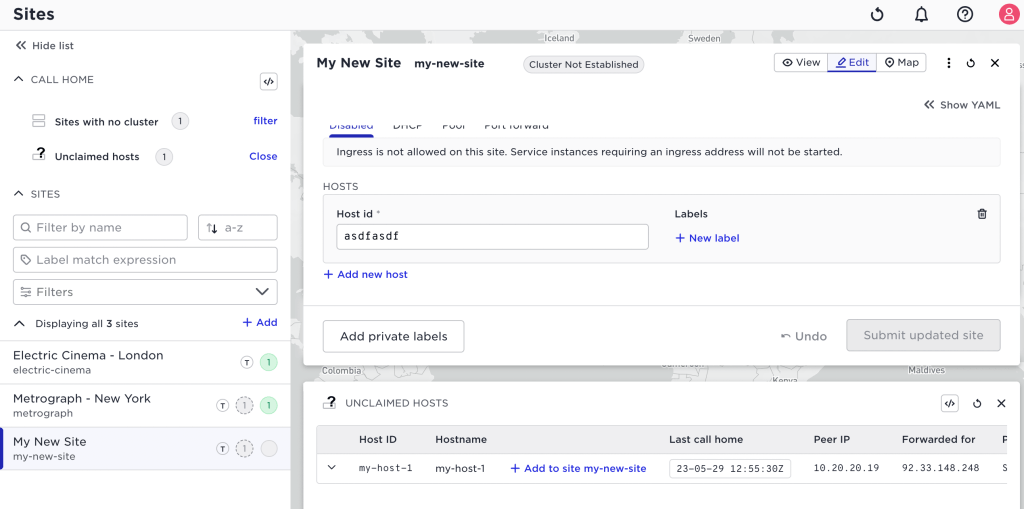The width and height of the screenshot is (1024, 509).
Task: Click the refresh icon in top header
Action: pos(877,14)
